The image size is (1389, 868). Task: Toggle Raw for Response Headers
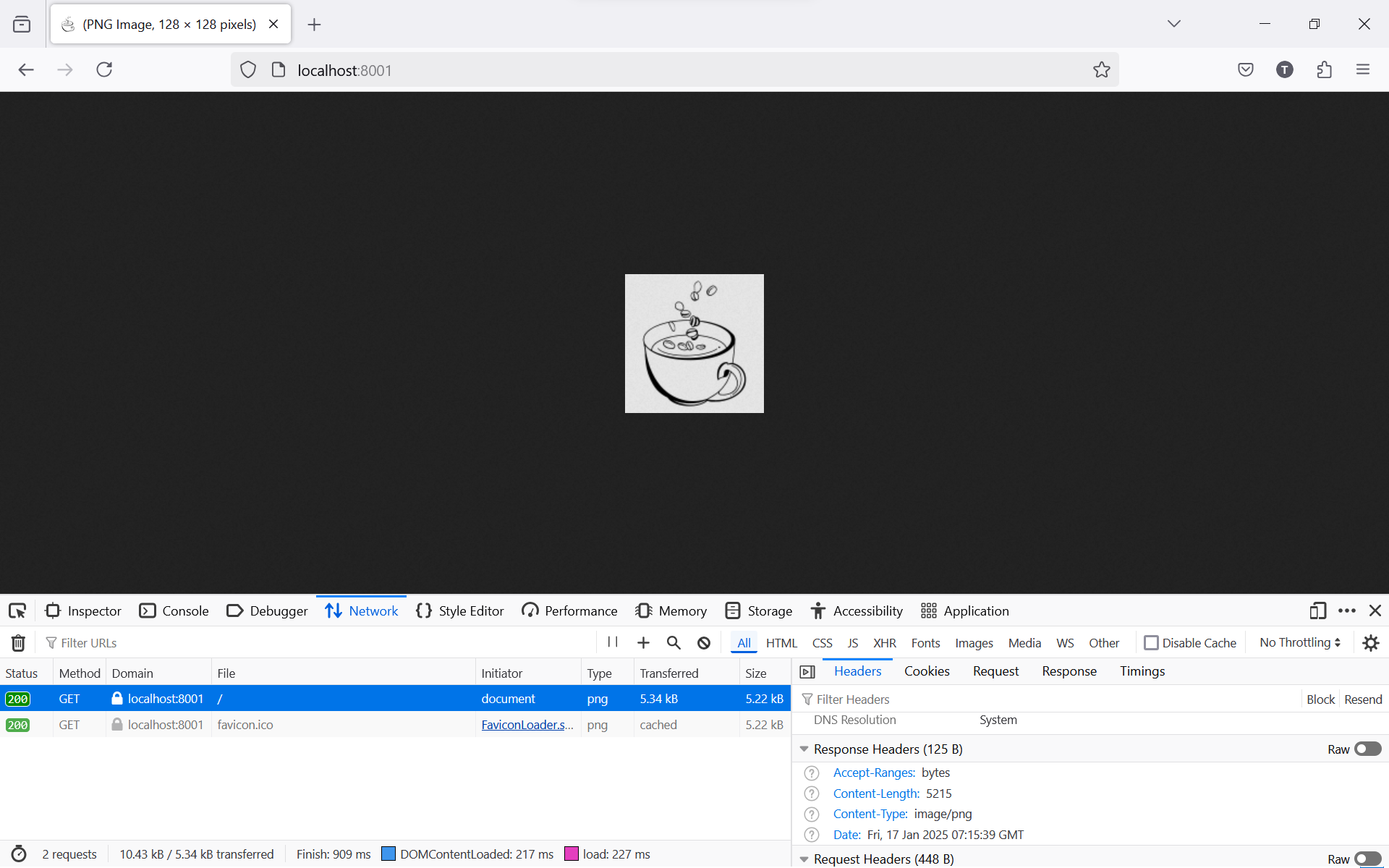[x=1367, y=749]
